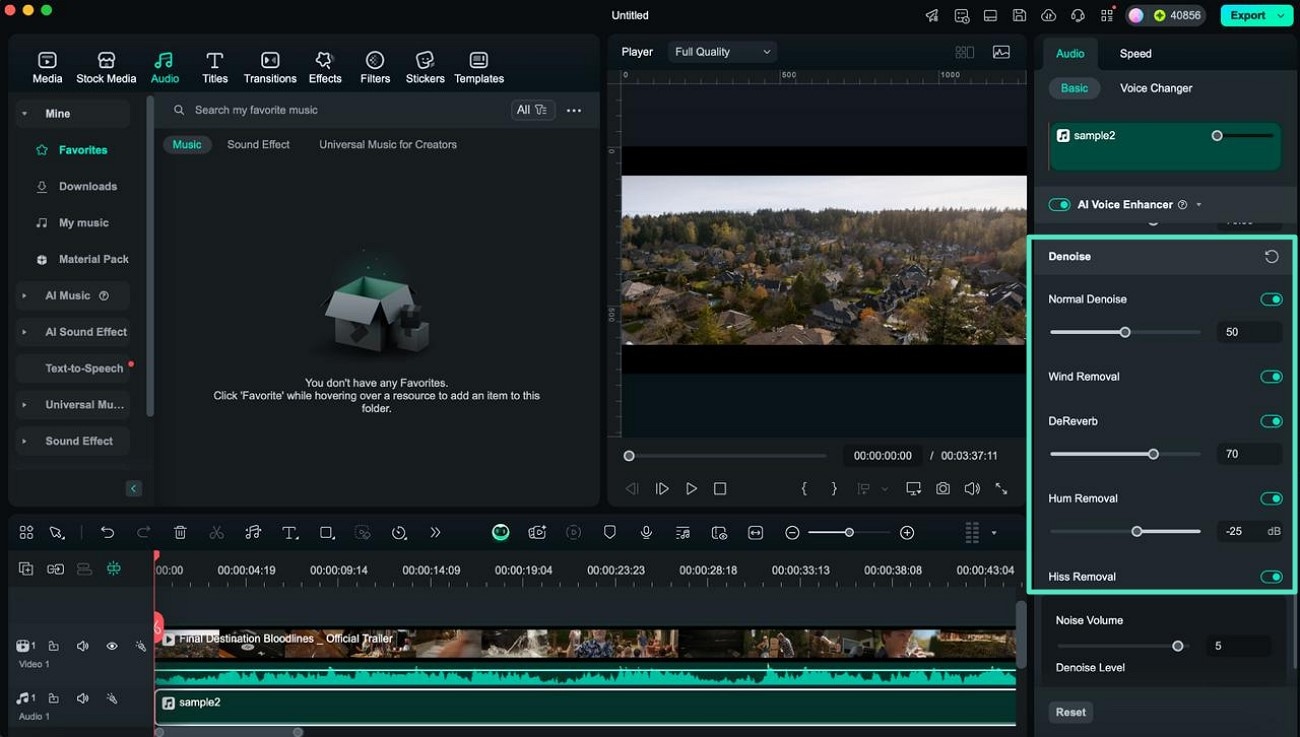Click the Mark Out curly brace icon
This screenshot has height=737, width=1300.
pos(834,489)
